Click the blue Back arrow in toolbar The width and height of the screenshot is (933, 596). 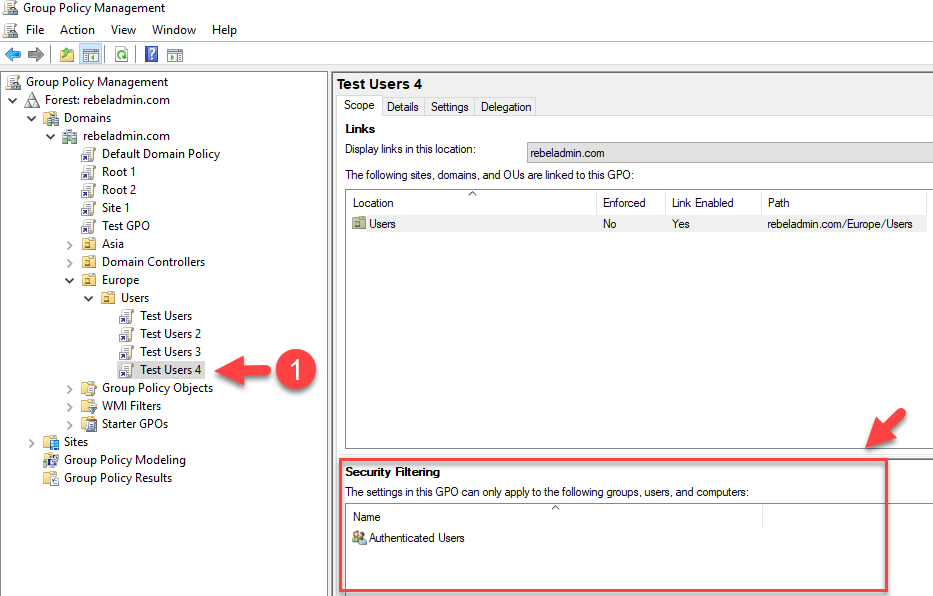pyautogui.click(x=13, y=54)
